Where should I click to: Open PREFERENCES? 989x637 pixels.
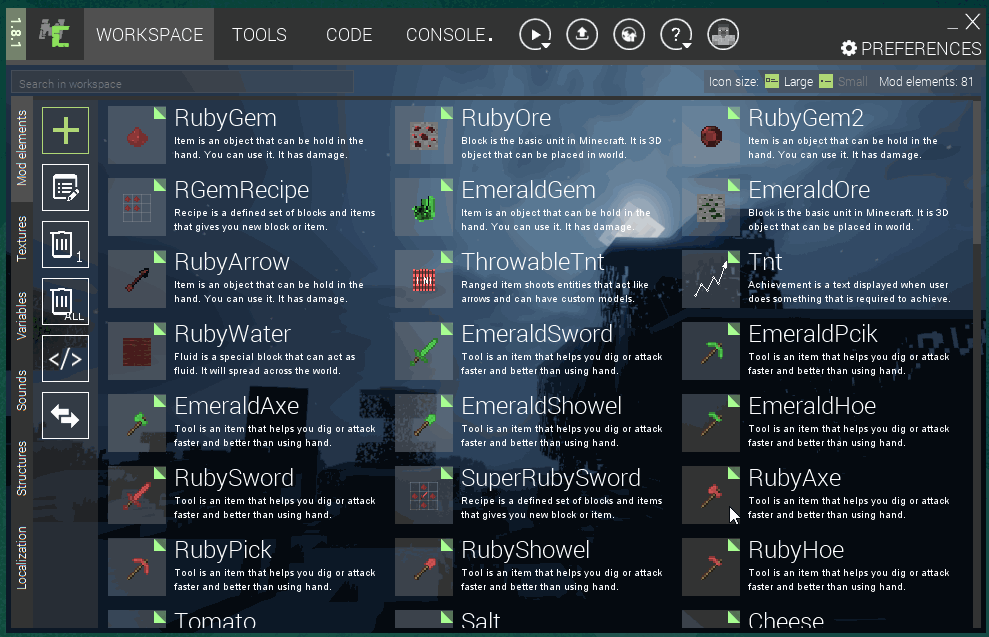(x=911, y=49)
